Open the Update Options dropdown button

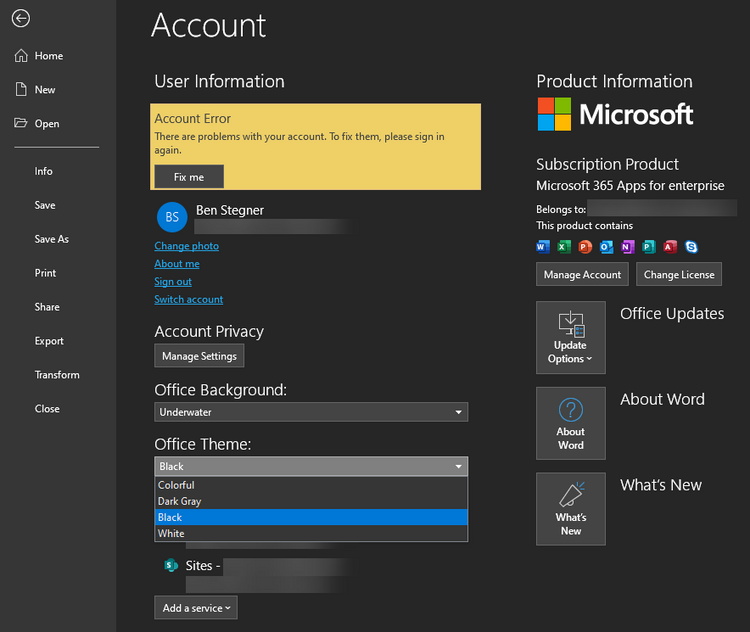[x=571, y=337]
